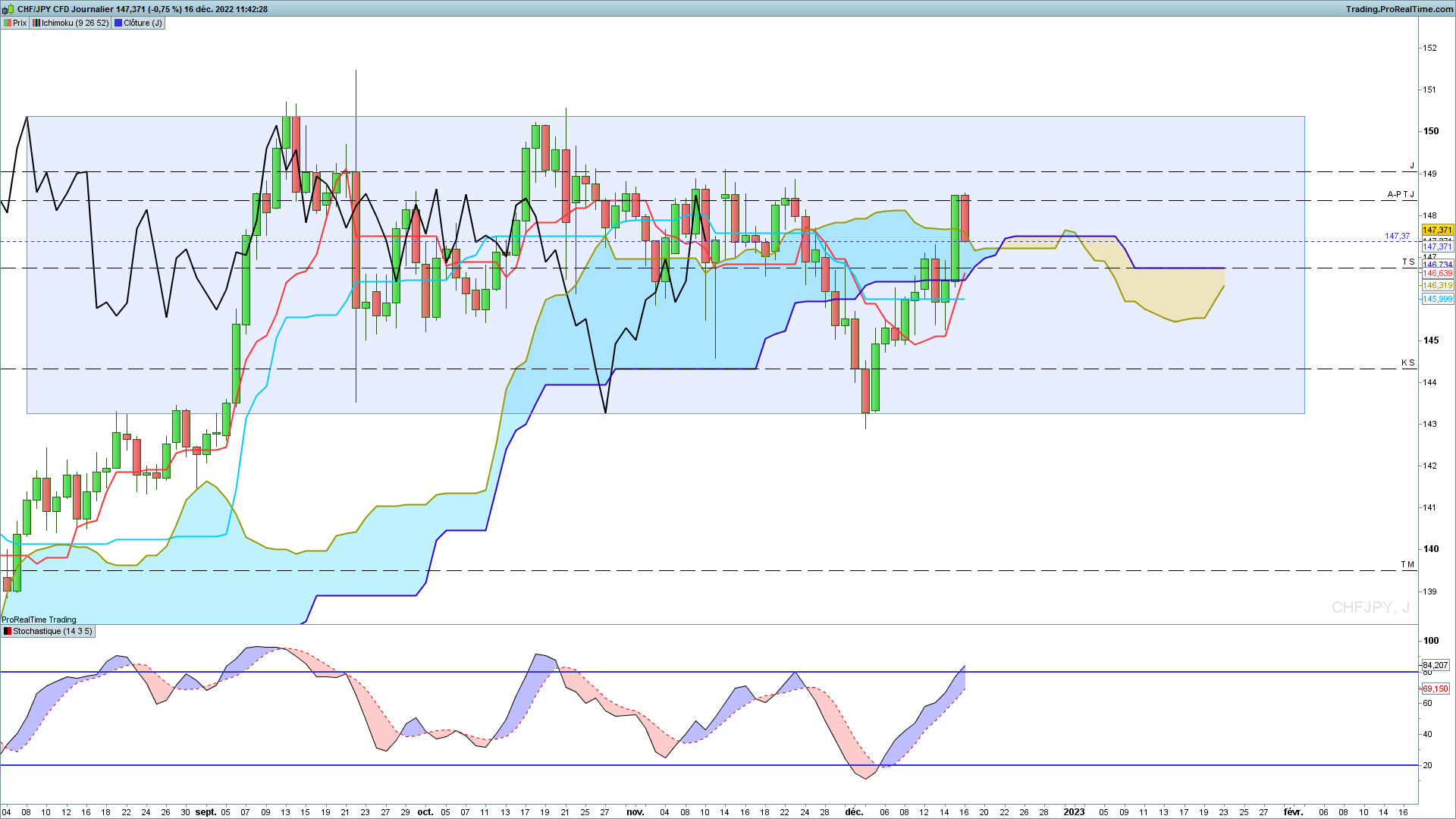Click the Stochastique red-black icon
The image size is (1456, 819).
point(7,631)
